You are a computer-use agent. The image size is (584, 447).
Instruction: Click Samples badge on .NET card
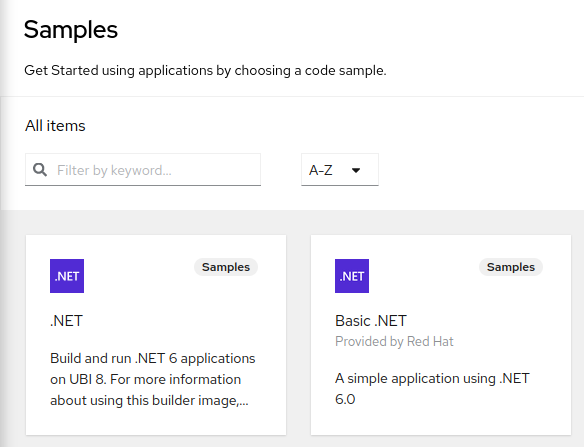226,267
